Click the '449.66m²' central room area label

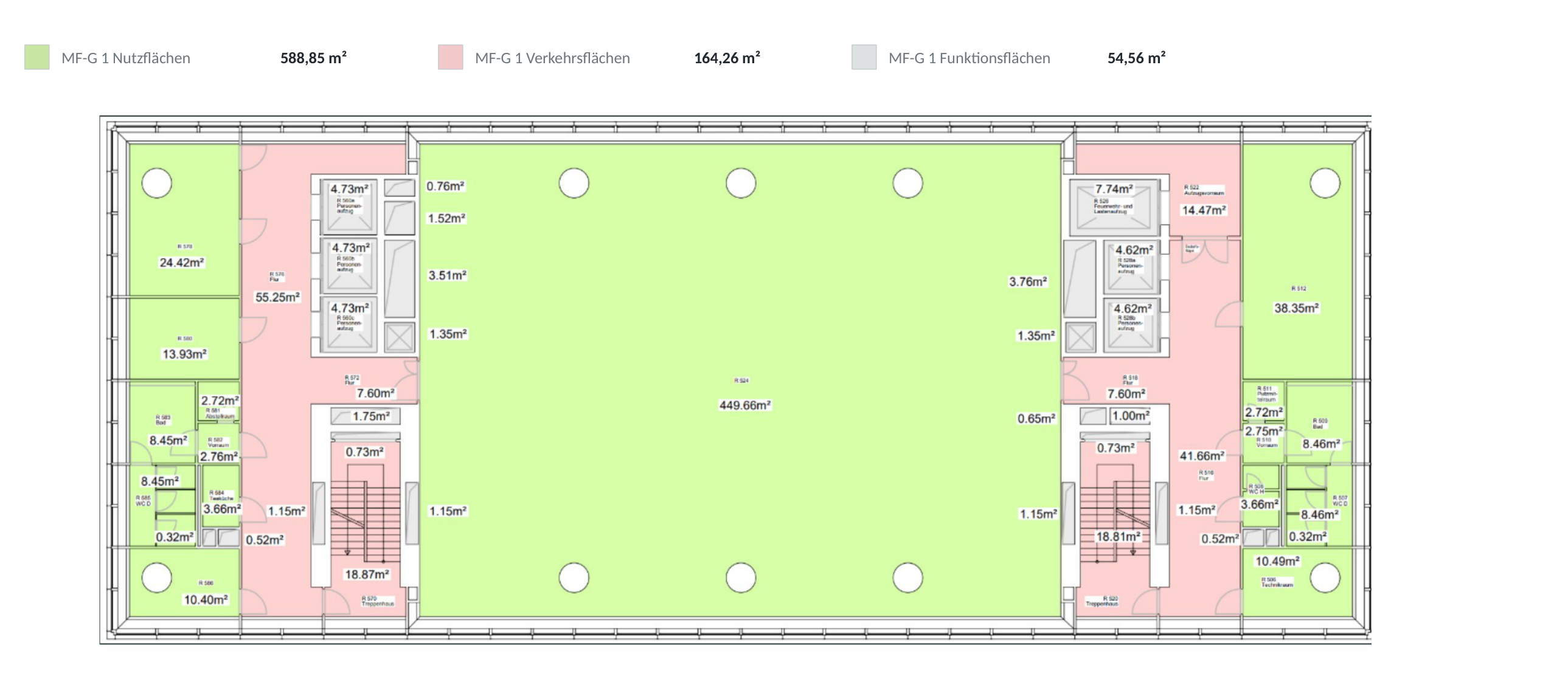[745, 405]
